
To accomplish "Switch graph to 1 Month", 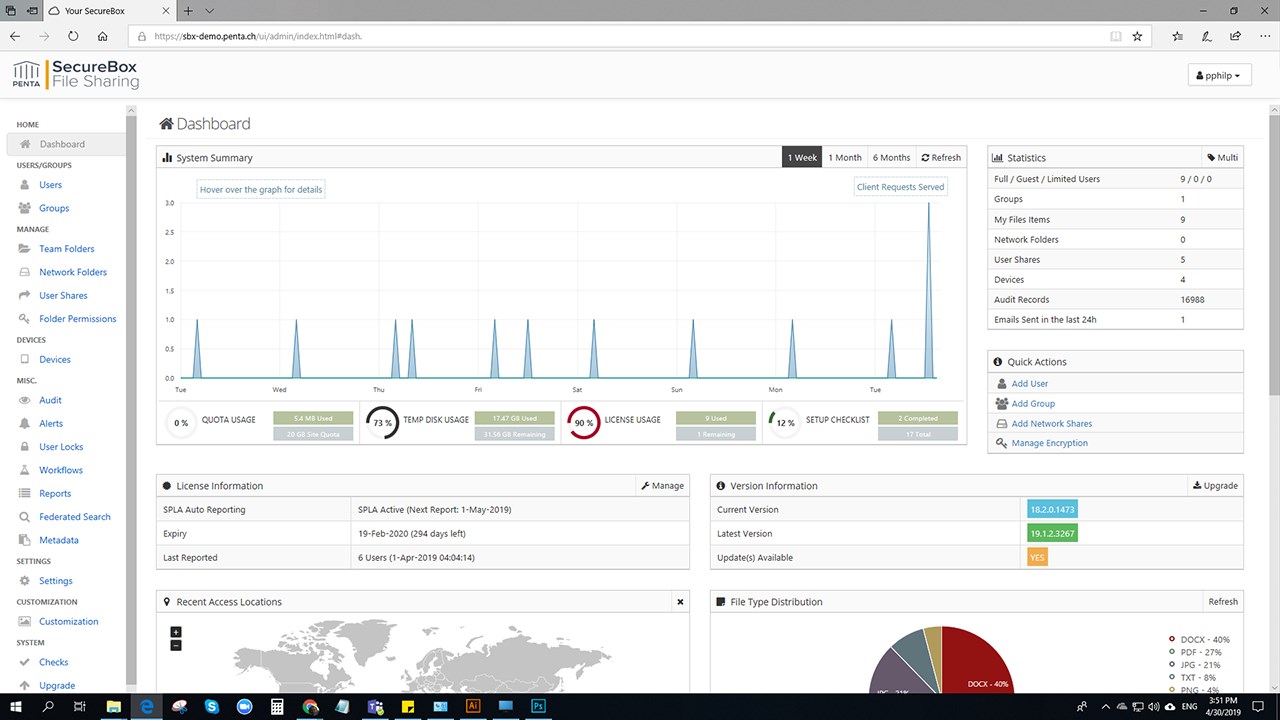I will [x=844, y=158].
